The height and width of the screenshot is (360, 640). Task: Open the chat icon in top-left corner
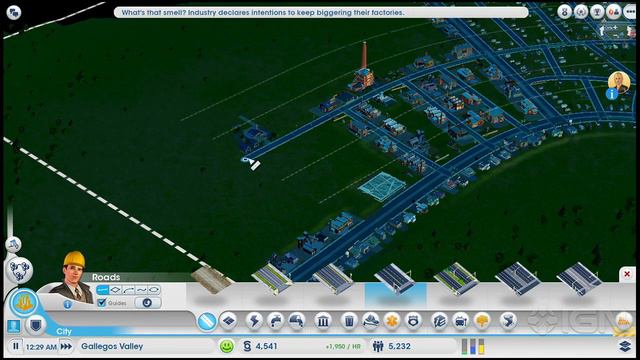[x=13, y=13]
